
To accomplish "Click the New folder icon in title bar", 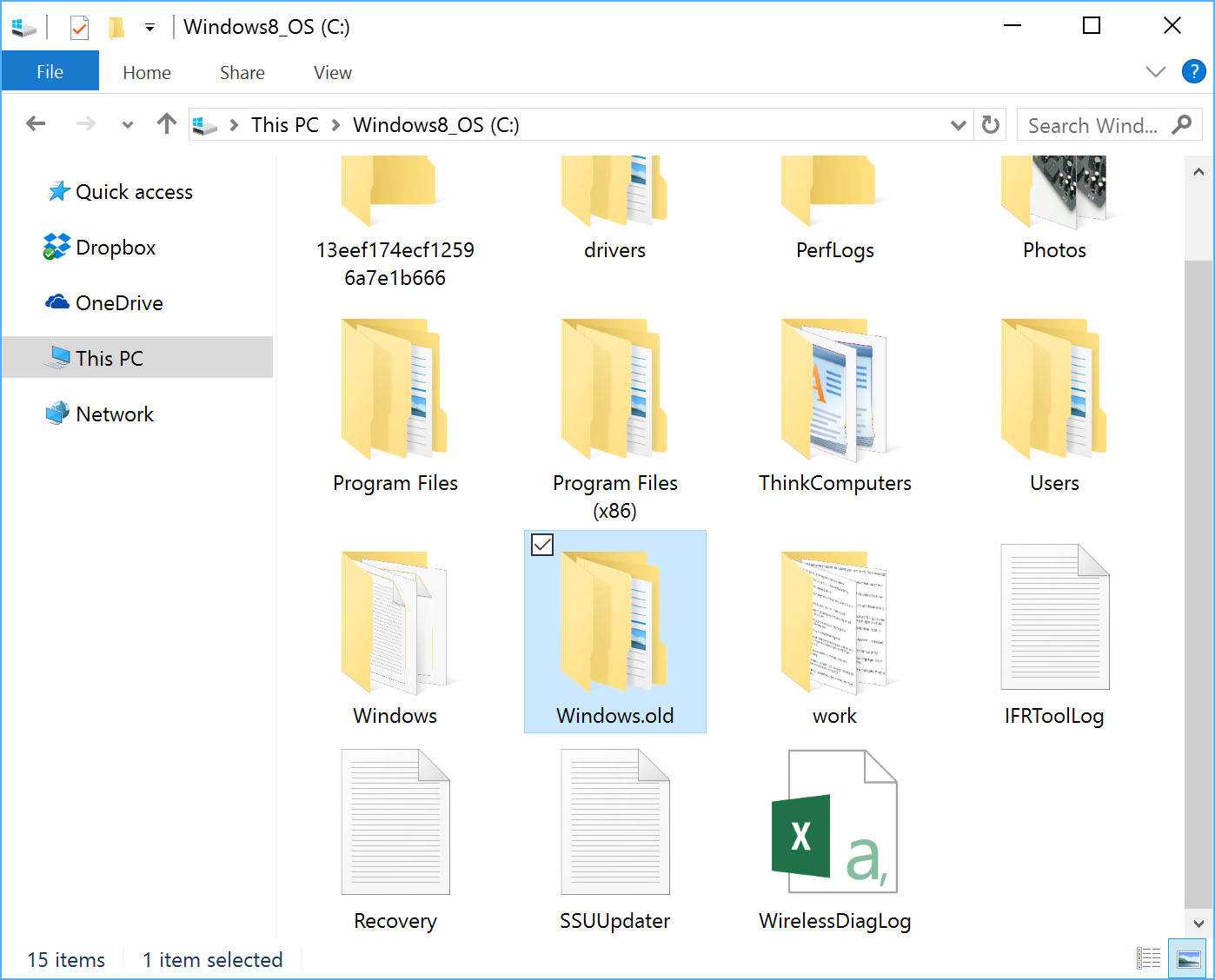I will (x=116, y=28).
